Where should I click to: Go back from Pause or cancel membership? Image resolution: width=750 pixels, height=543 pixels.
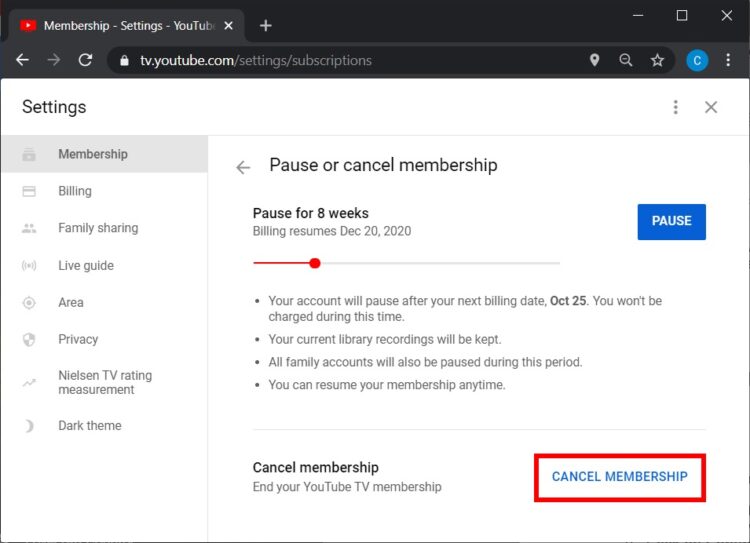243,167
